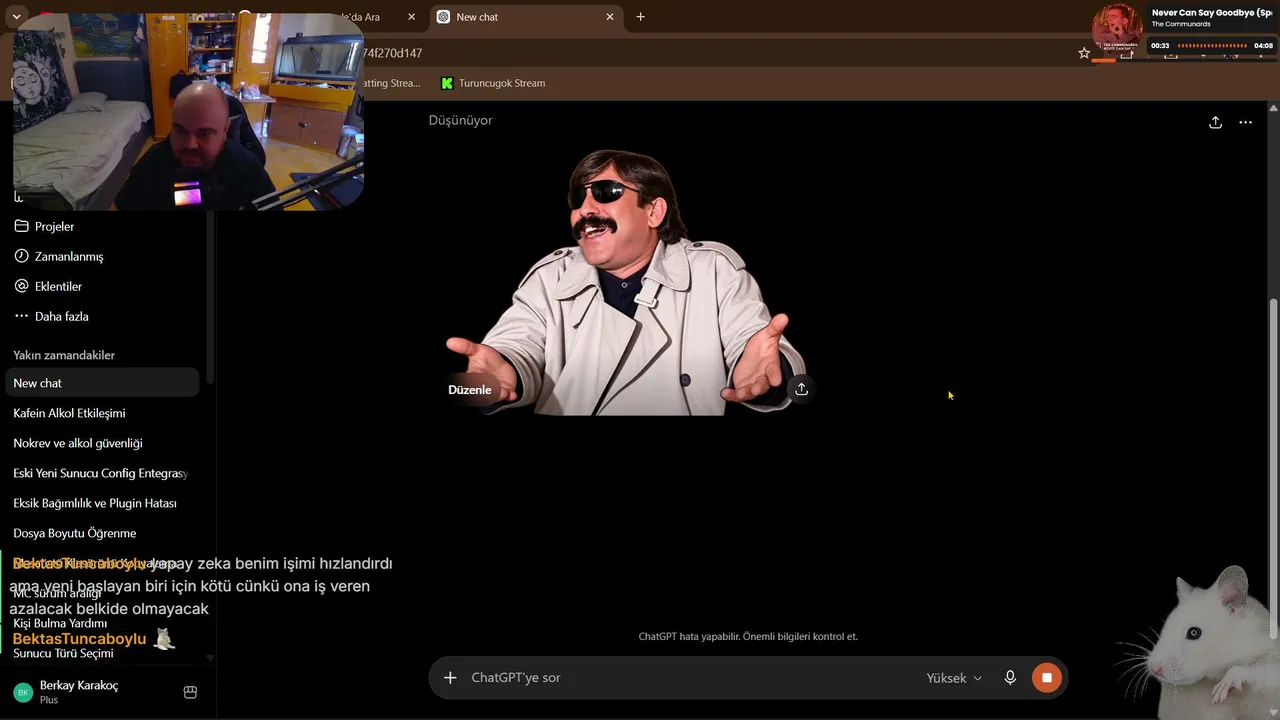Click the share icon on the generated image
1280x720 pixels.
coord(801,389)
